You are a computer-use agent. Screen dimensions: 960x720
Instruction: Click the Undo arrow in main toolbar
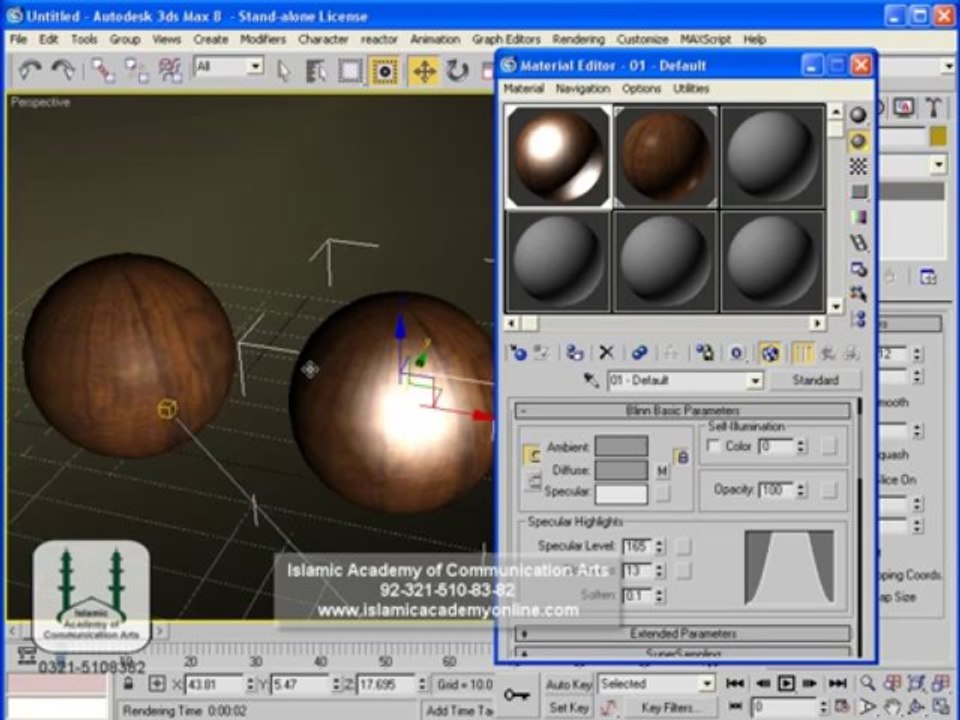[x=29, y=70]
